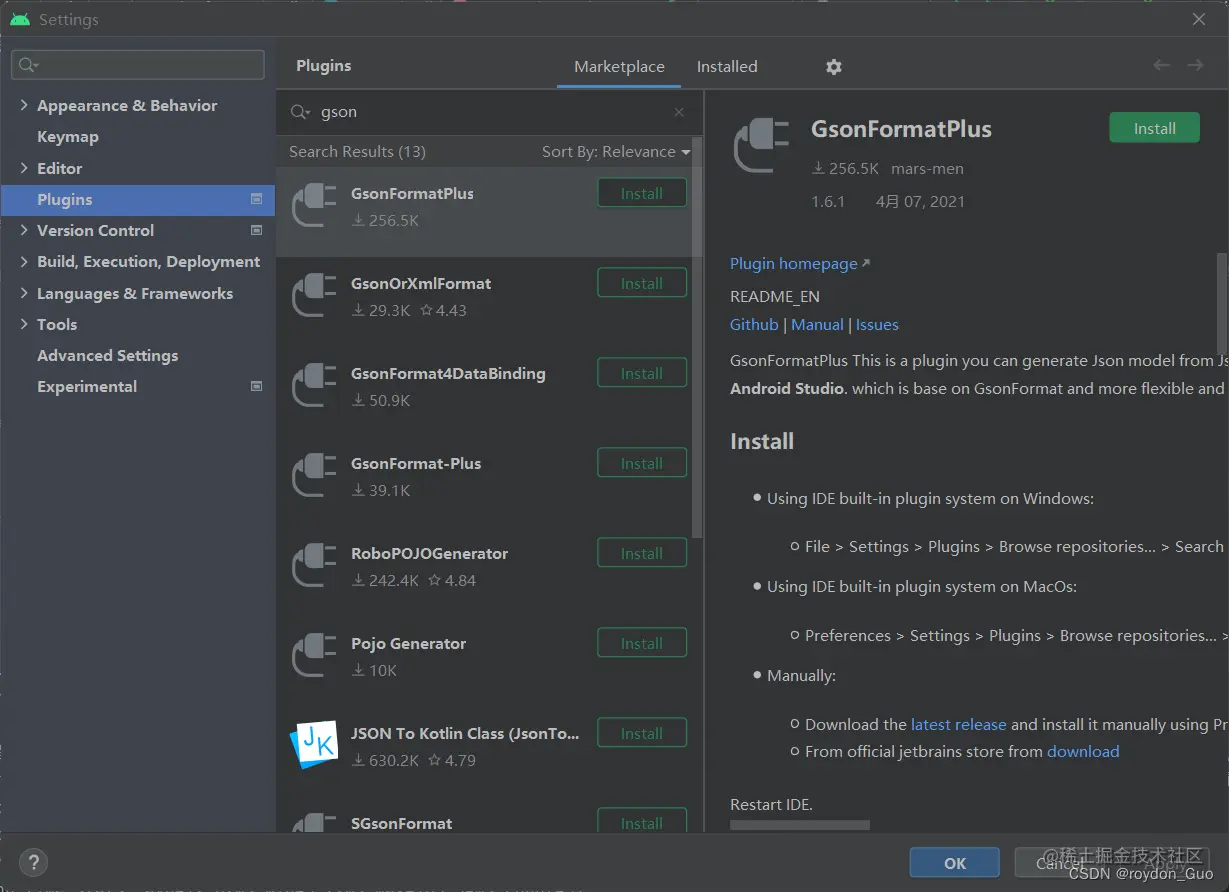The width and height of the screenshot is (1229, 892).
Task: Select Keymap in settings tree
Action: tap(68, 136)
